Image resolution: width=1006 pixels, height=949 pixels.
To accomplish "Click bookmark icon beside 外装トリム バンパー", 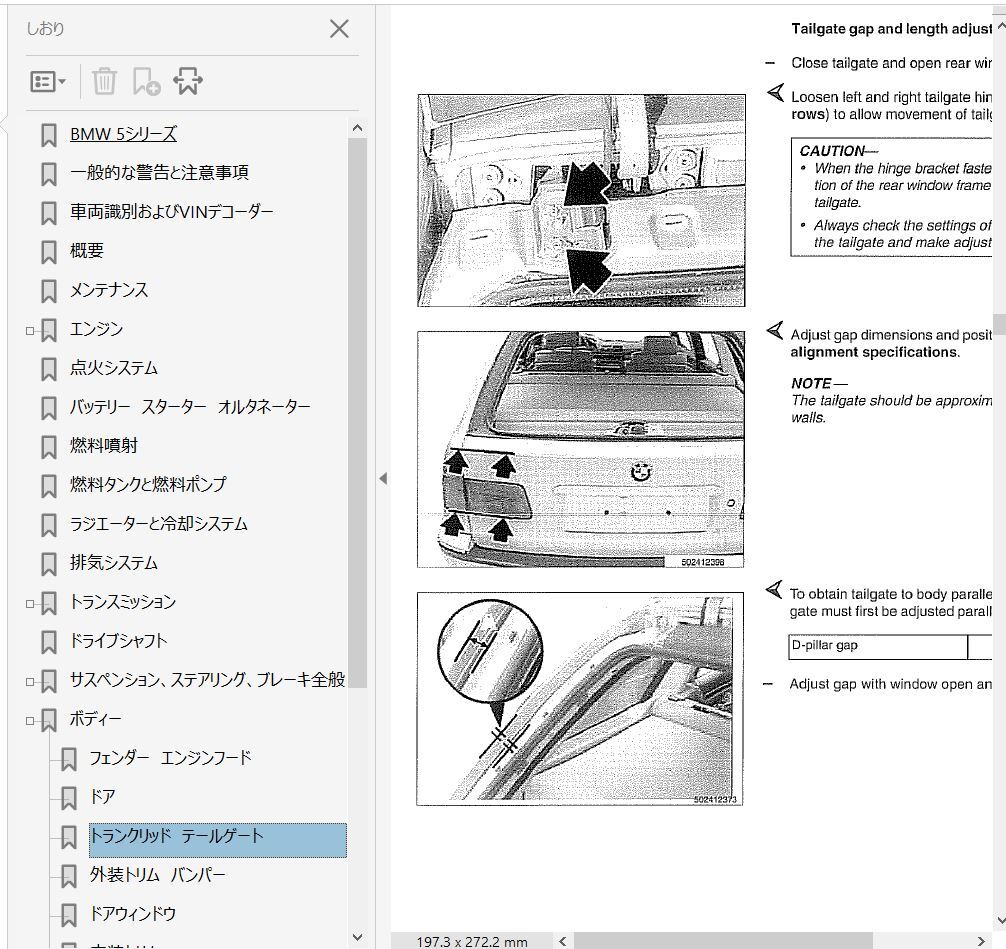I will [69, 876].
